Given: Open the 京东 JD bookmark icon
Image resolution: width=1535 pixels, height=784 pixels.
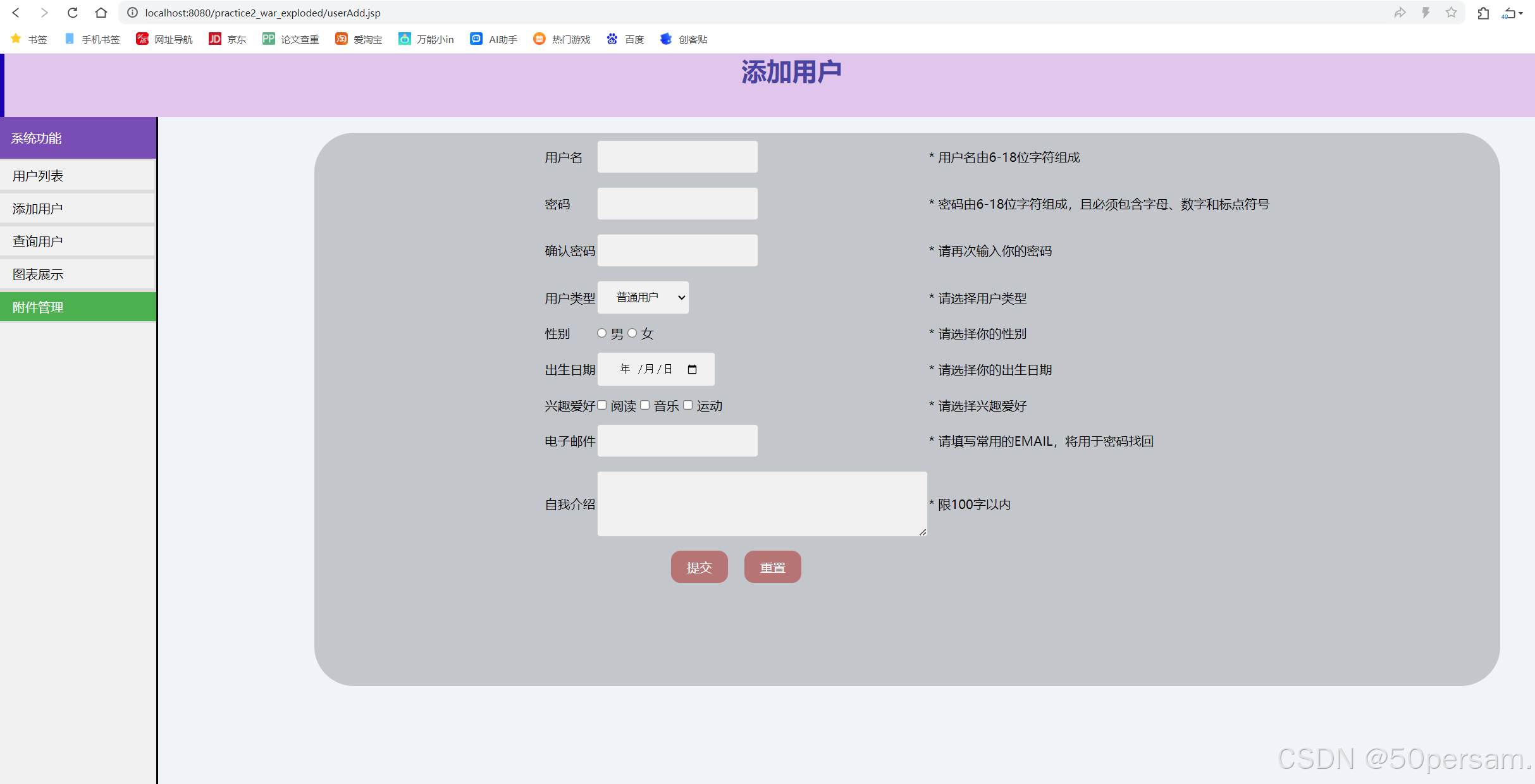Looking at the screenshot, I should (x=215, y=39).
